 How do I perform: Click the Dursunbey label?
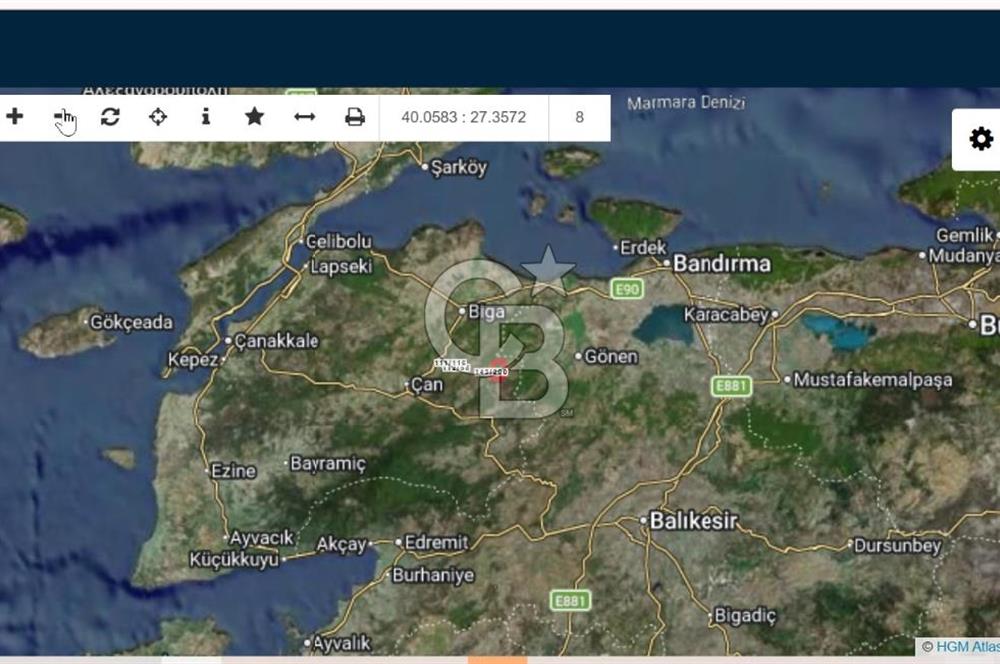[x=897, y=545]
